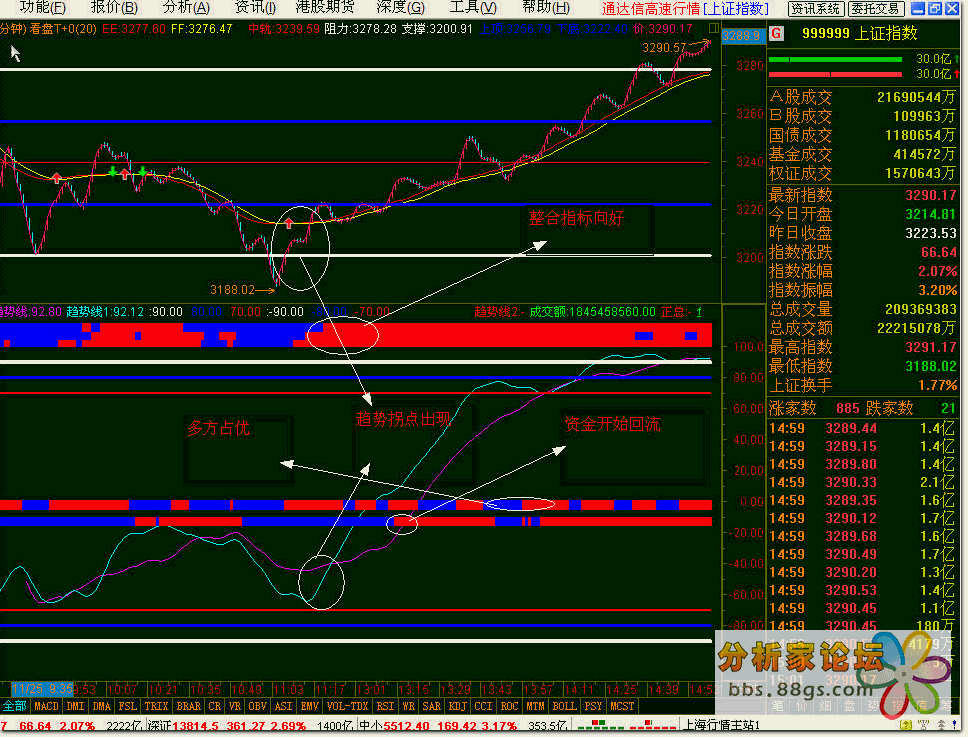The height and width of the screenshot is (737, 968).
Task: Click the small window-split icon above the chart
Action: pos(714,28)
